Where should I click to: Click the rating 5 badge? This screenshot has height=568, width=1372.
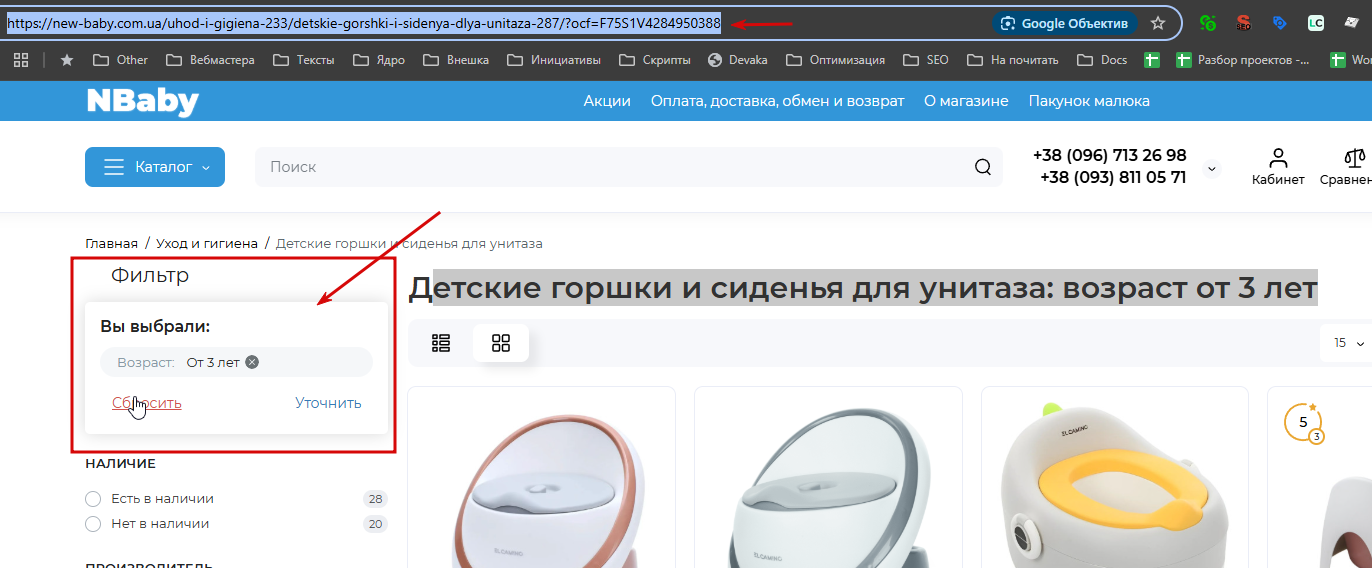[1305, 423]
